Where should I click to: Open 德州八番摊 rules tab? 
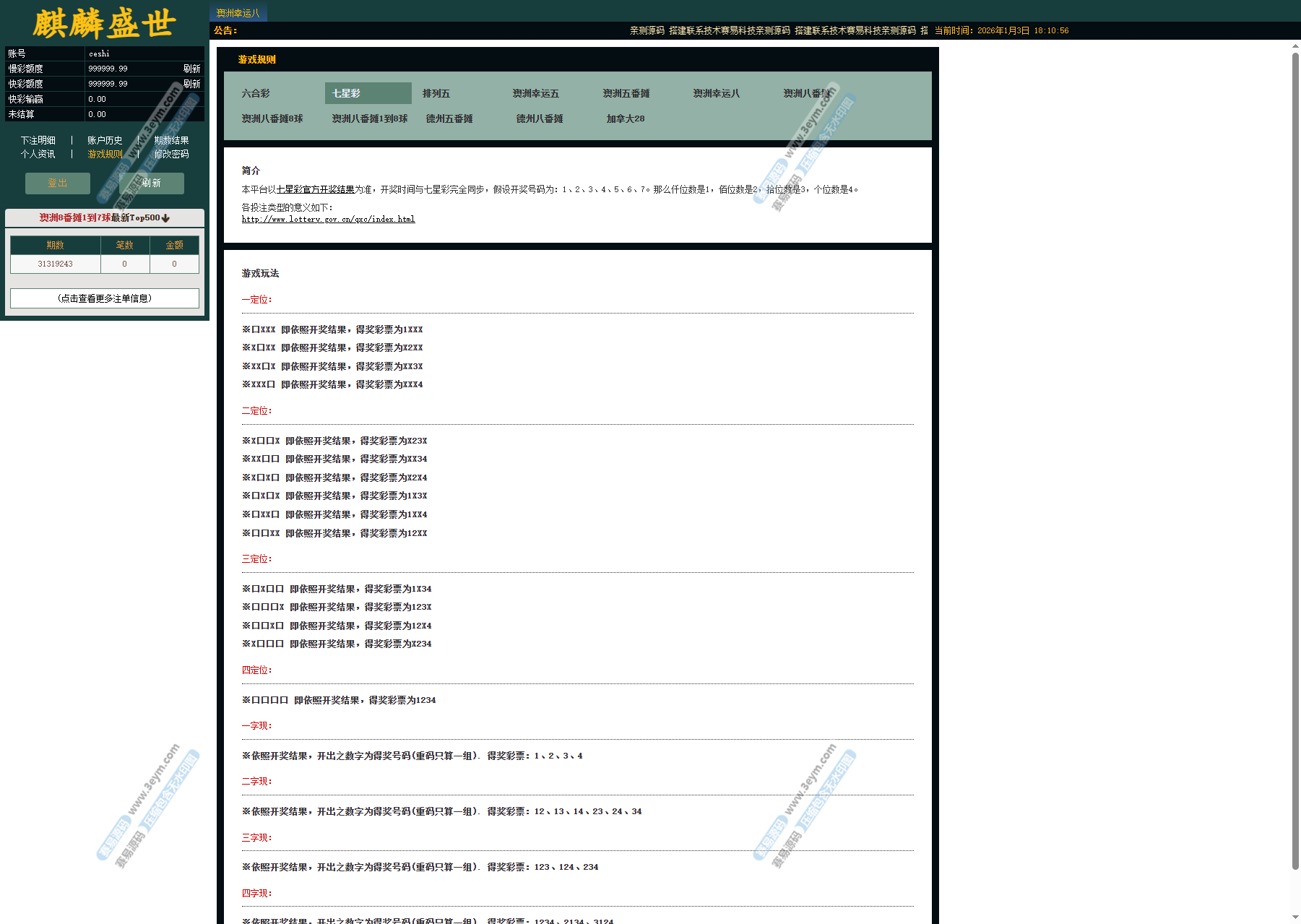[x=540, y=118]
